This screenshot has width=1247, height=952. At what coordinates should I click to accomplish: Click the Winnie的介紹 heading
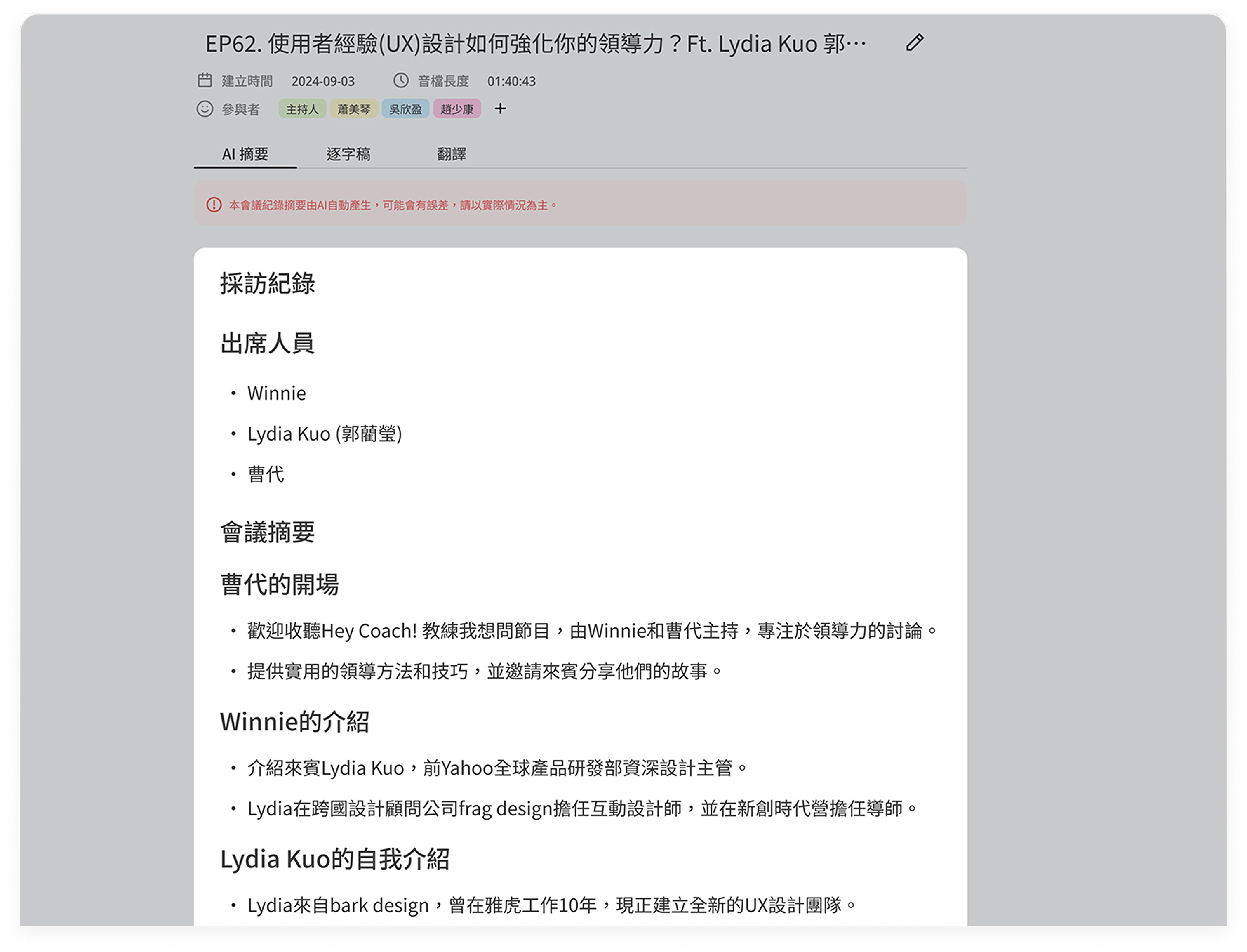click(x=294, y=721)
